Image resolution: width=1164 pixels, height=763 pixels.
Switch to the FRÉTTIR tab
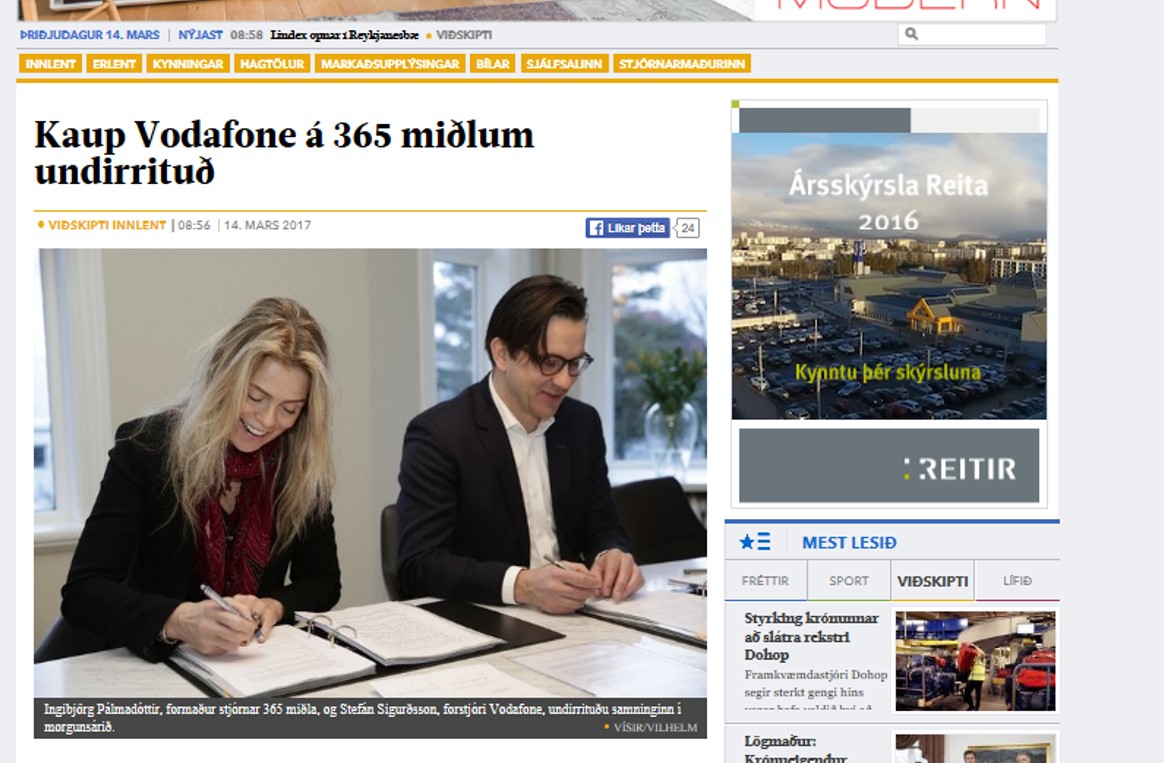tap(765, 581)
